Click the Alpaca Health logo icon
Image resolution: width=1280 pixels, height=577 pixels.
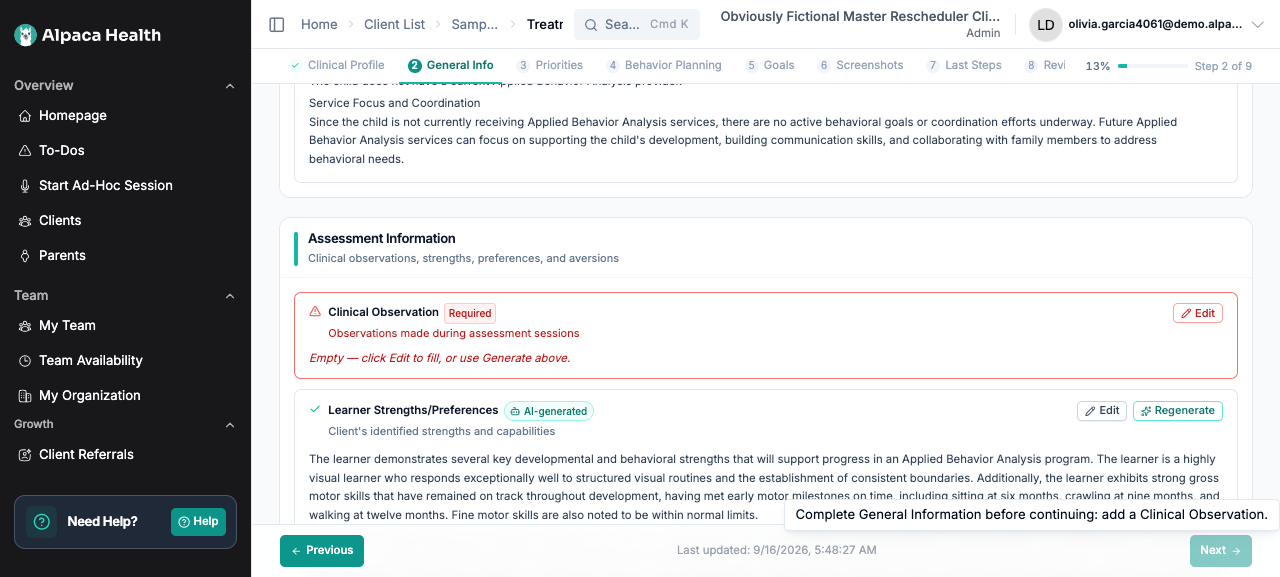(x=25, y=35)
